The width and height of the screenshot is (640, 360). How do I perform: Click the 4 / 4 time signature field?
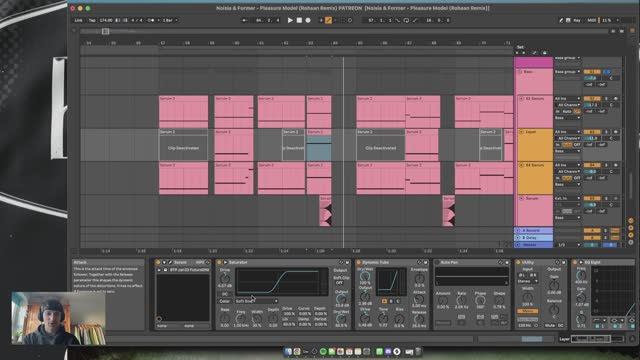click(136, 20)
